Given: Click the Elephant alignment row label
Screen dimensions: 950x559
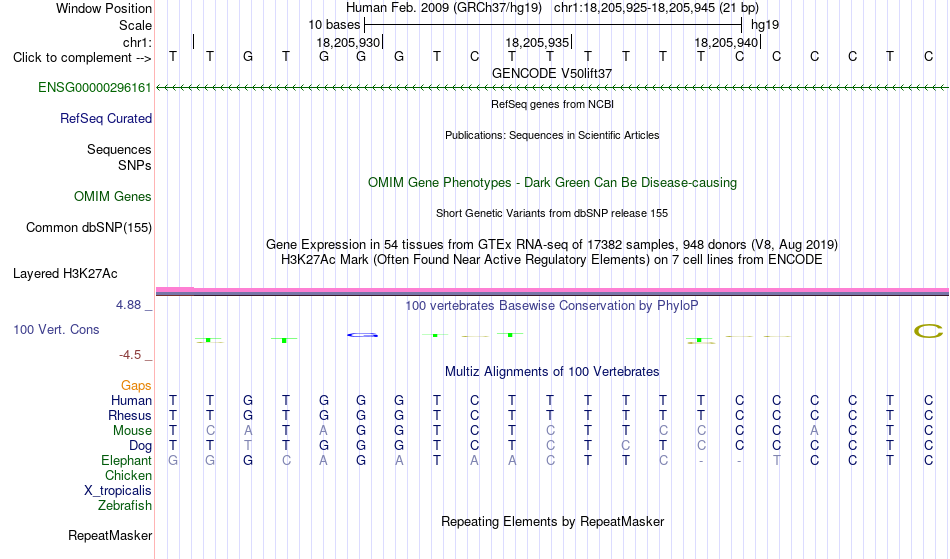Looking at the screenshot, I should 127,461.
